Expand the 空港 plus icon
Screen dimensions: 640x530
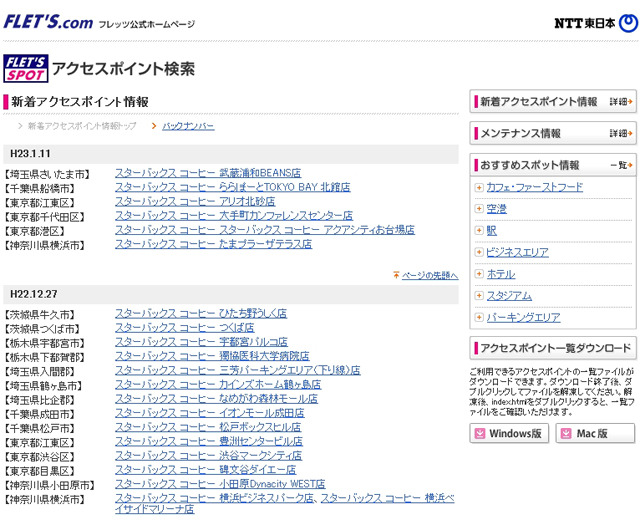479,209
